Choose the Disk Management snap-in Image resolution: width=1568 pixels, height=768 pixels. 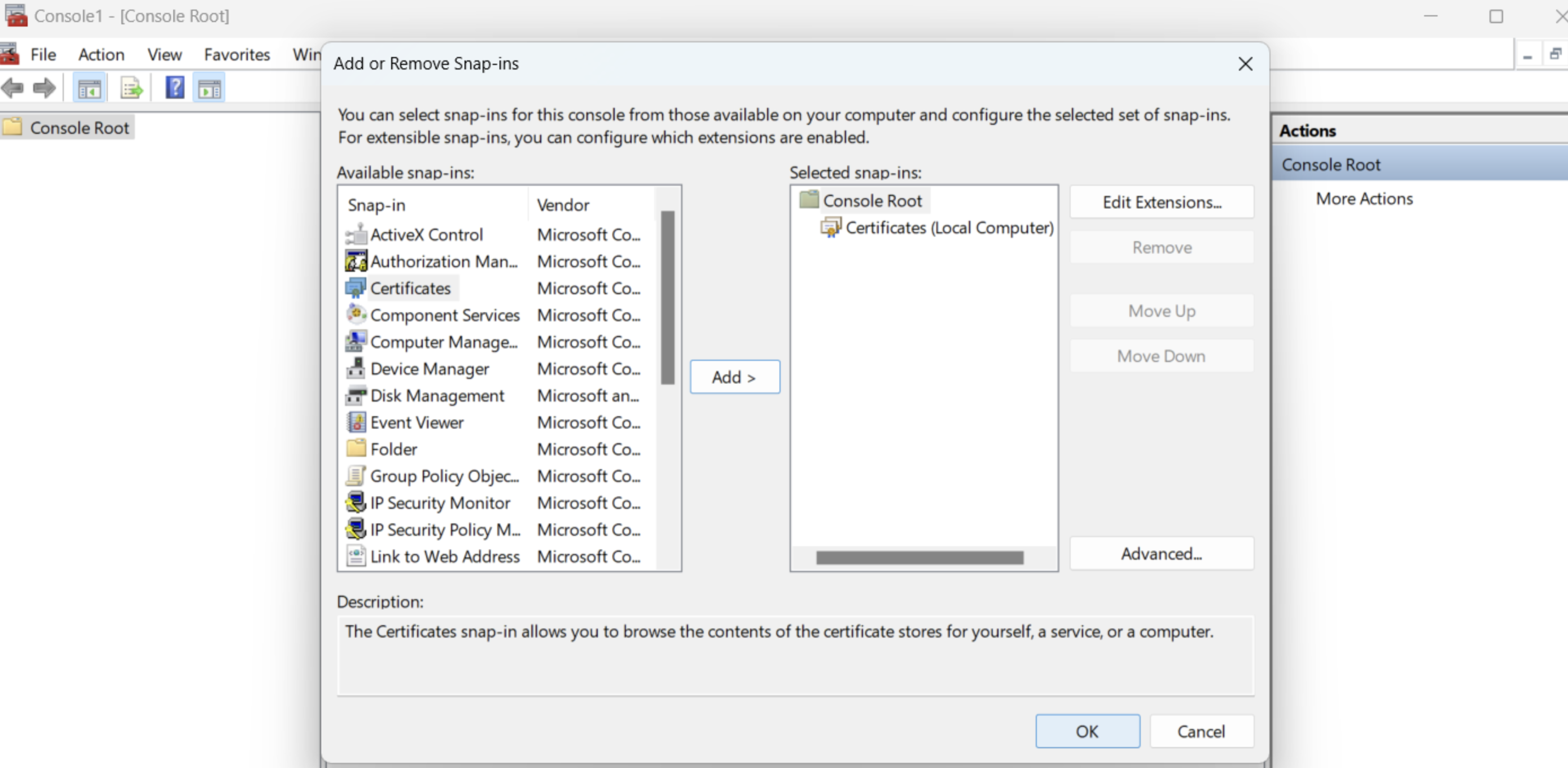[436, 396]
